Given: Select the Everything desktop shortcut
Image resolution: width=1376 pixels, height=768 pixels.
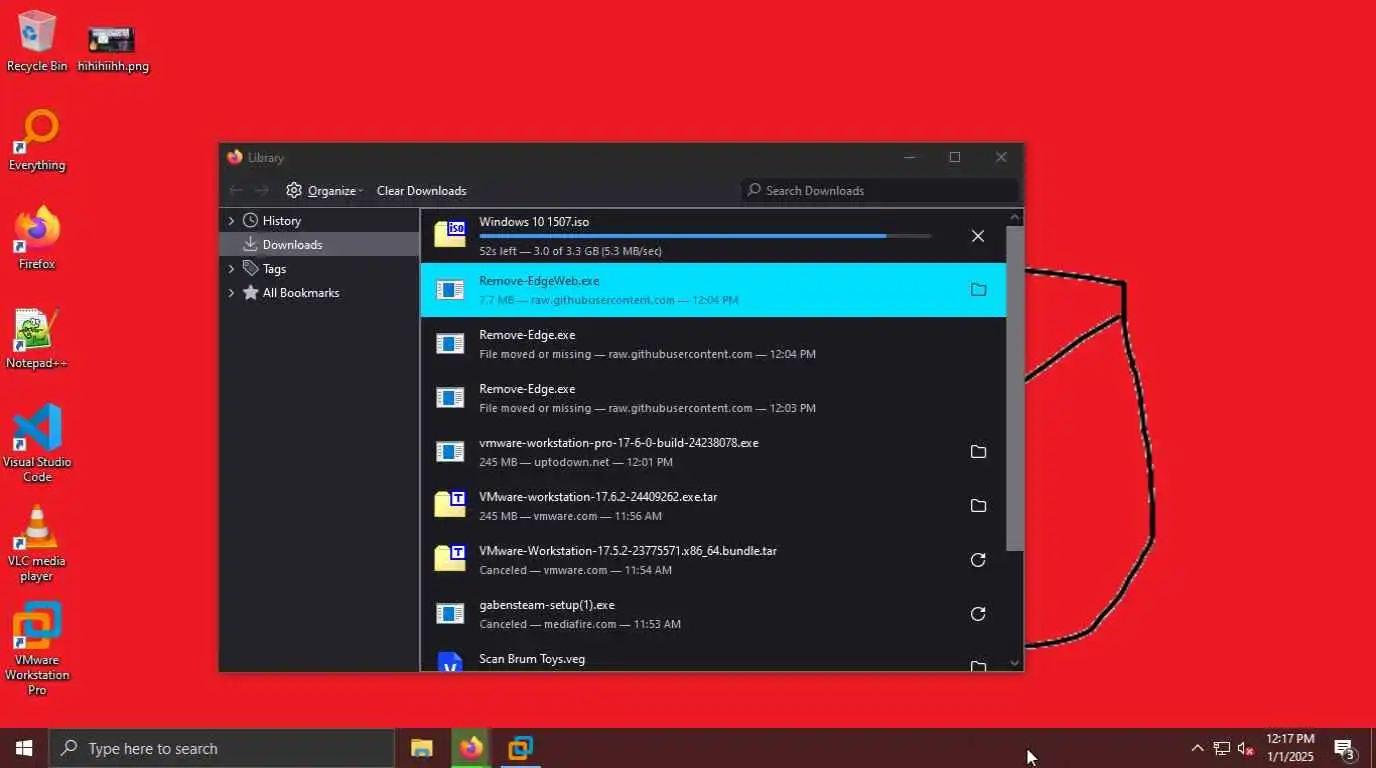Looking at the screenshot, I should point(37,141).
